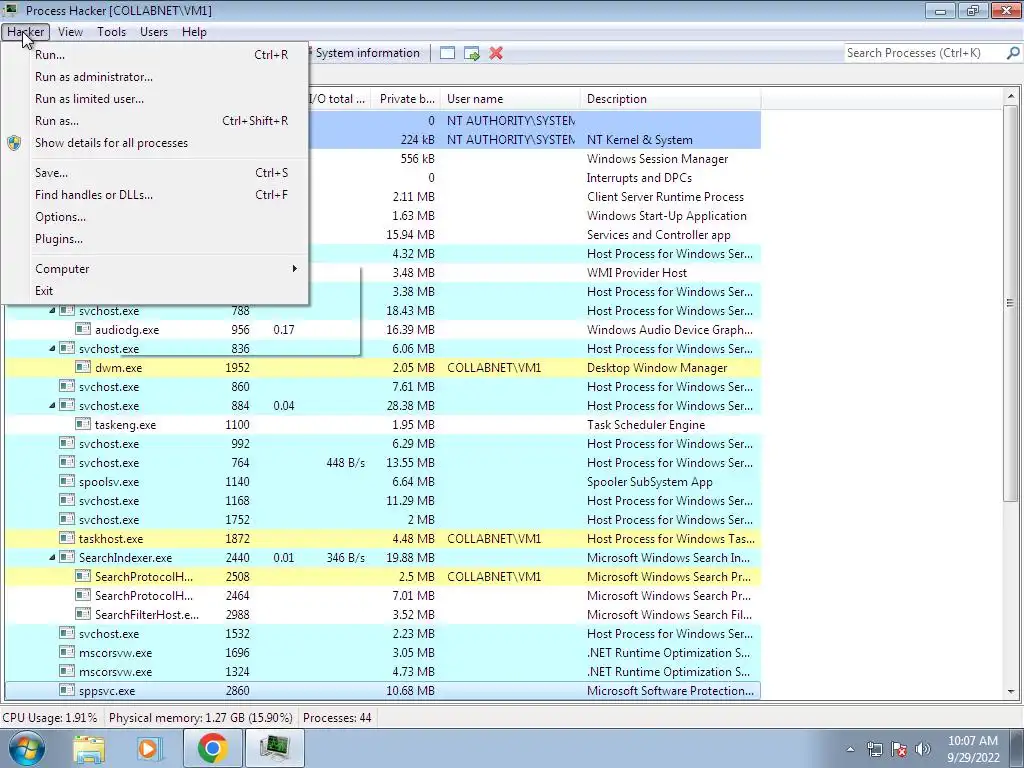1024x768 pixels.
Task: Open Find handles or DLLs...
Action: (x=155, y=195)
